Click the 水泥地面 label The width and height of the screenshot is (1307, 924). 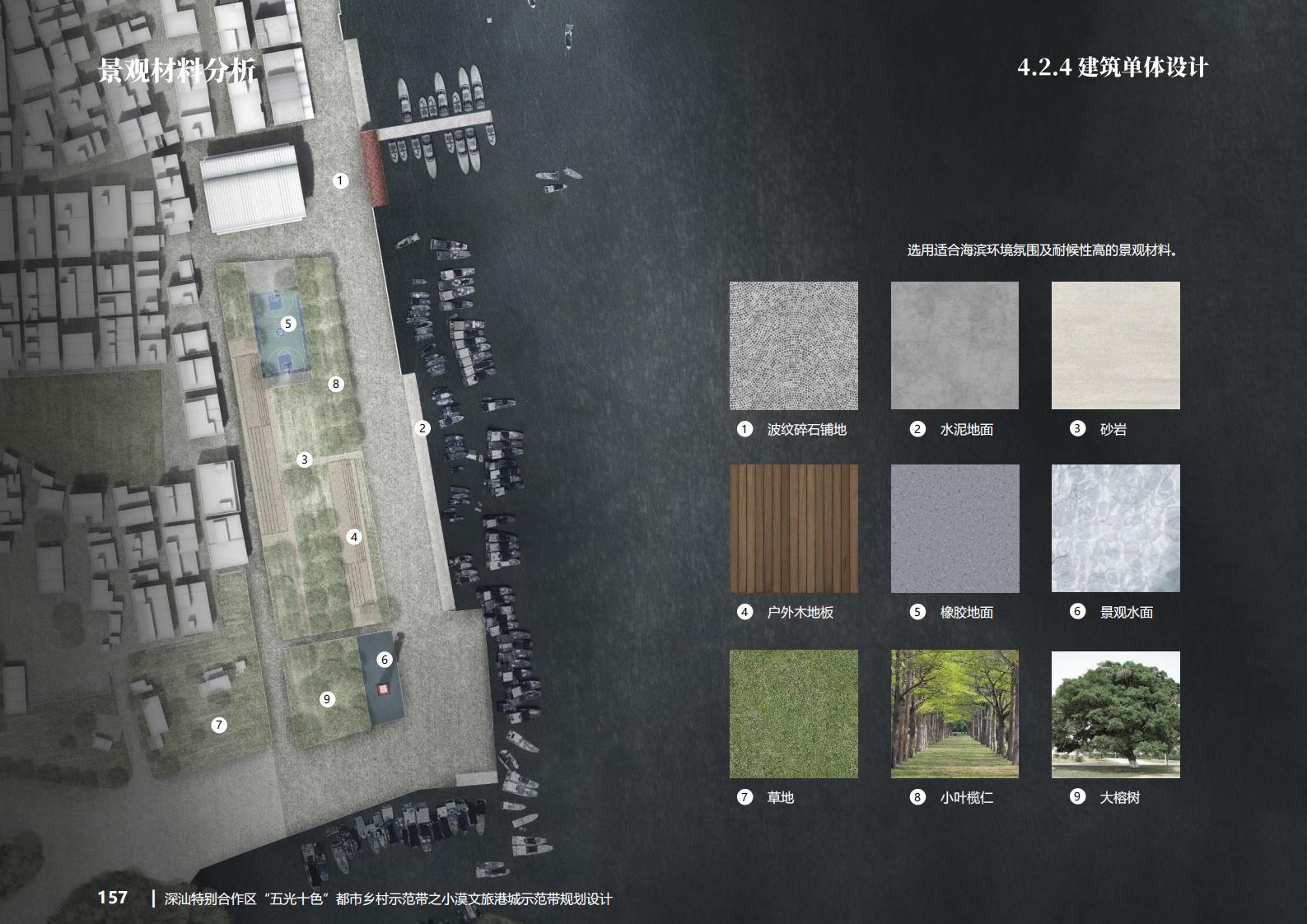coord(967,430)
